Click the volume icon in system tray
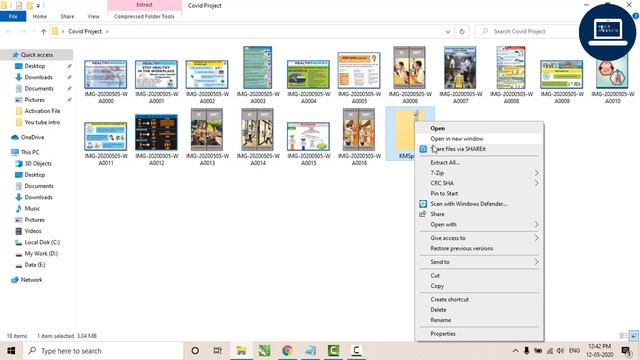This screenshot has width=640, height=360. point(560,351)
